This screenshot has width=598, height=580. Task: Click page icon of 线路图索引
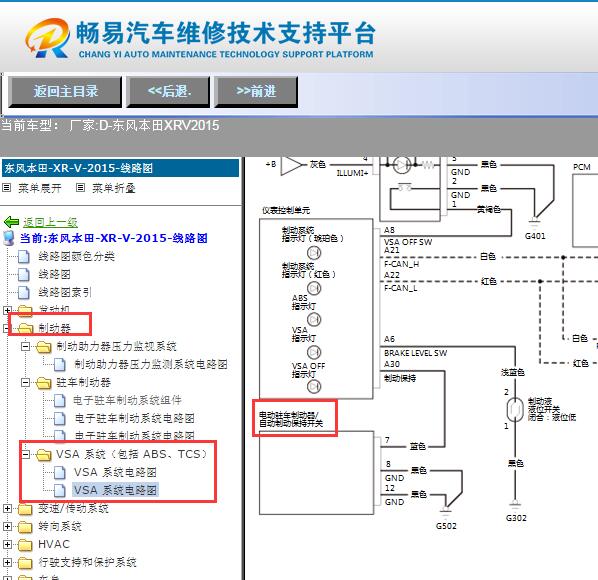pyautogui.click(x=24, y=292)
